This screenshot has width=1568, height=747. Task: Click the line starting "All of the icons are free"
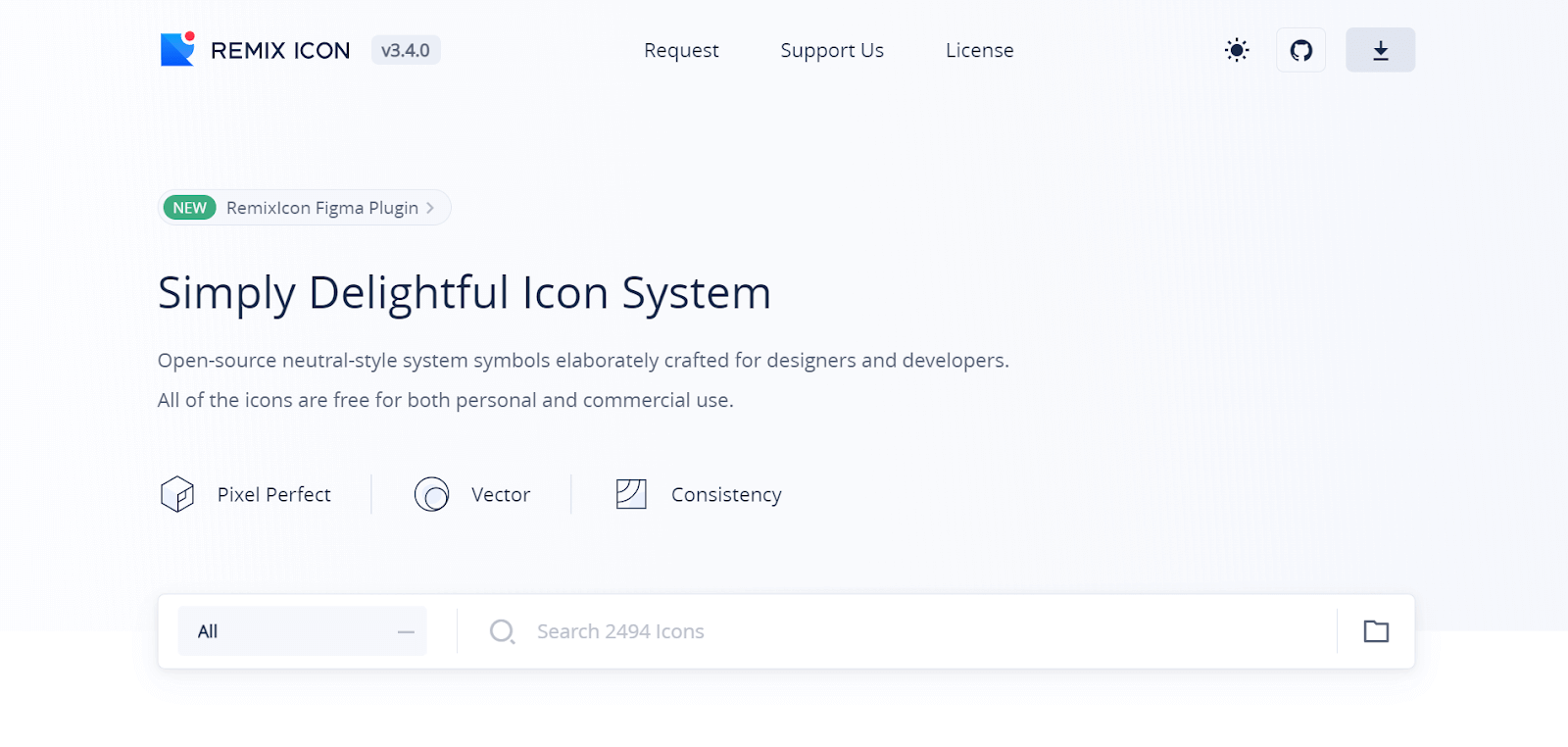(x=446, y=400)
